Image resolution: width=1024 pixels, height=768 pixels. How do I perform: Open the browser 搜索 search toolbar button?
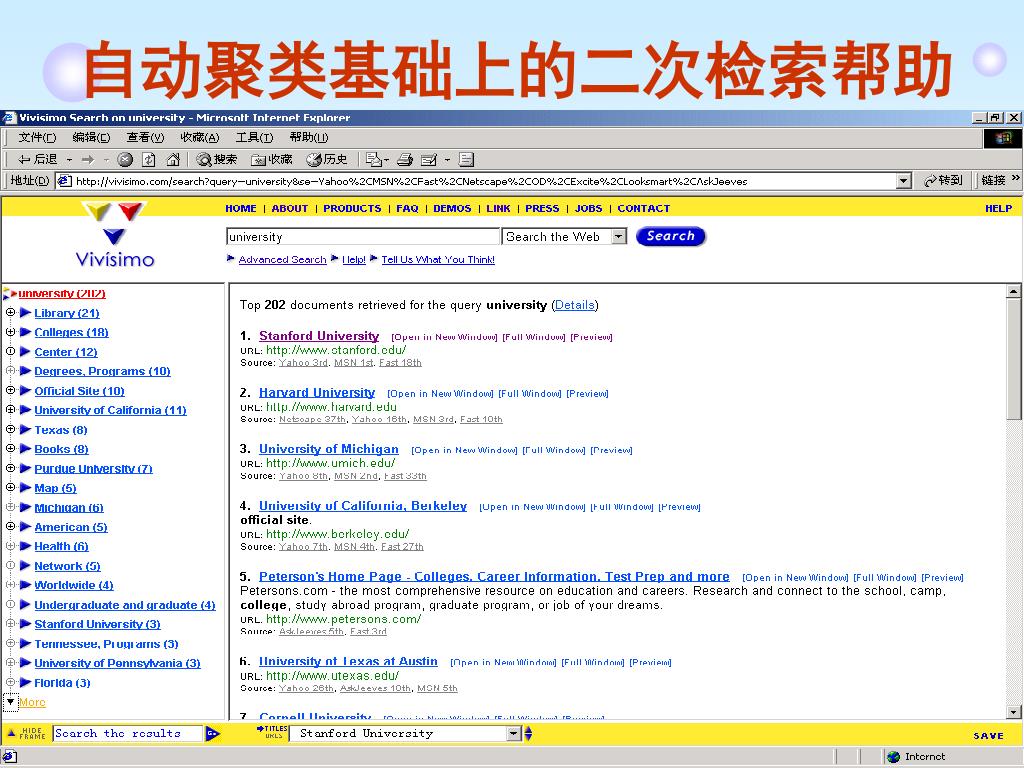coord(217,159)
